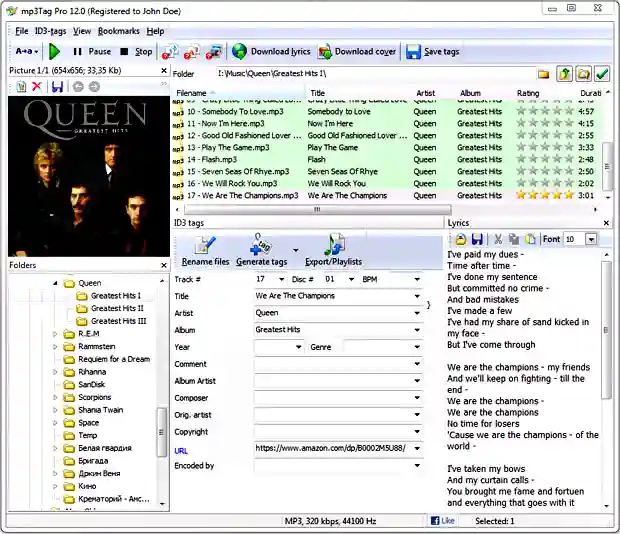Cut lyrics text with scissors icon
Screen dimensions: 620x534
498,239
